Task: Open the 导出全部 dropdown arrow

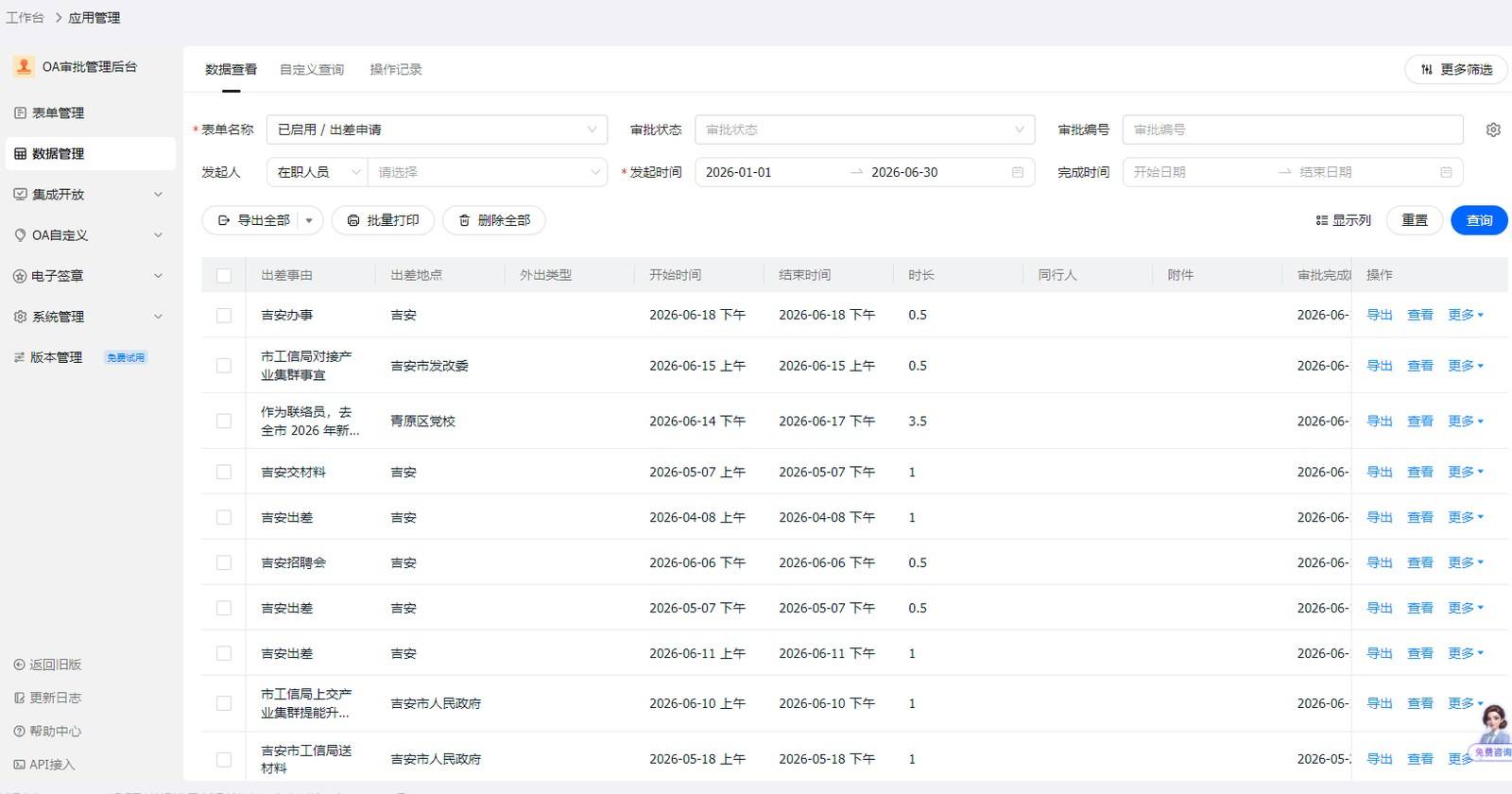Action: [x=309, y=220]
